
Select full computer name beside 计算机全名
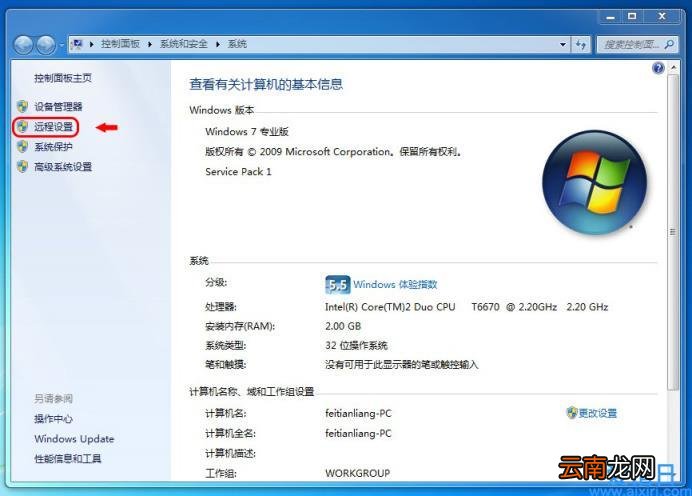(x=358, y=433)
